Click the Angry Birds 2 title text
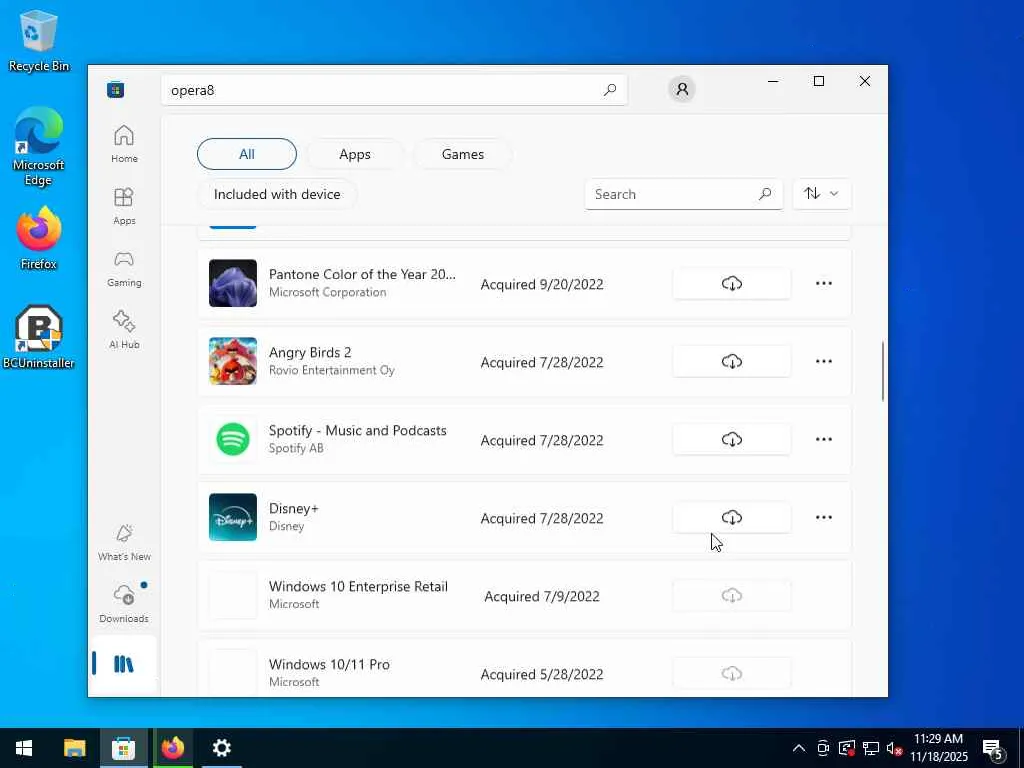Screen dimensions: 1024x768 [310, 353]
